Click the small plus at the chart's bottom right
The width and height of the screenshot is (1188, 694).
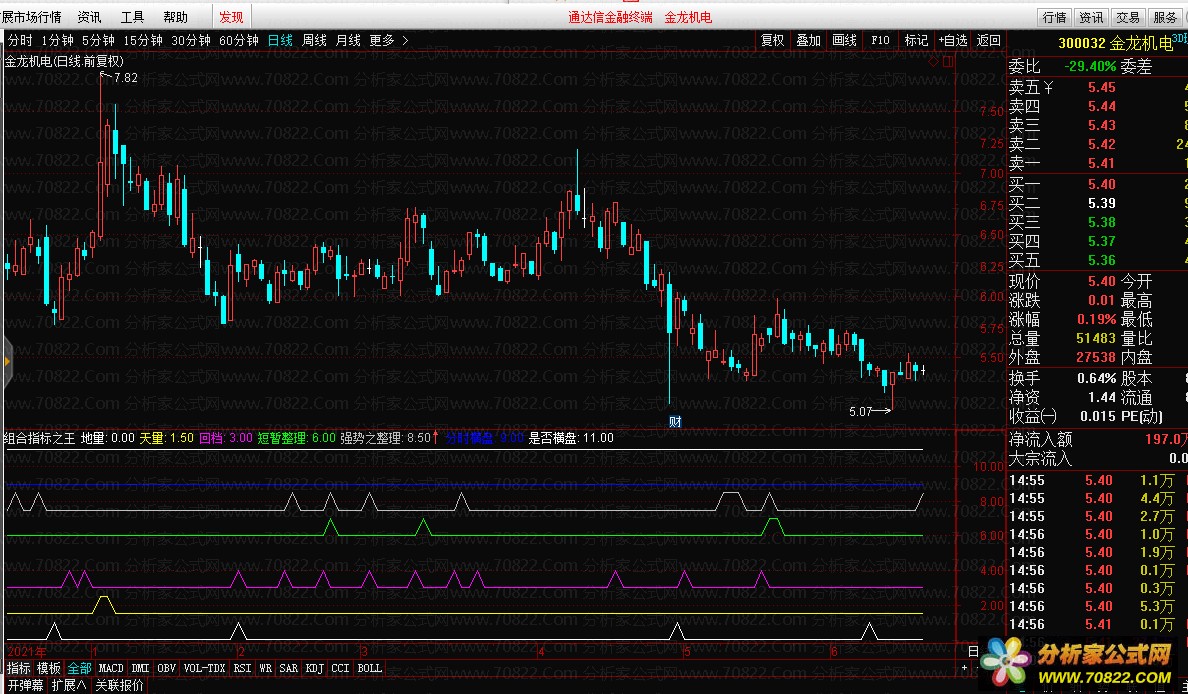tap(964, 668)
